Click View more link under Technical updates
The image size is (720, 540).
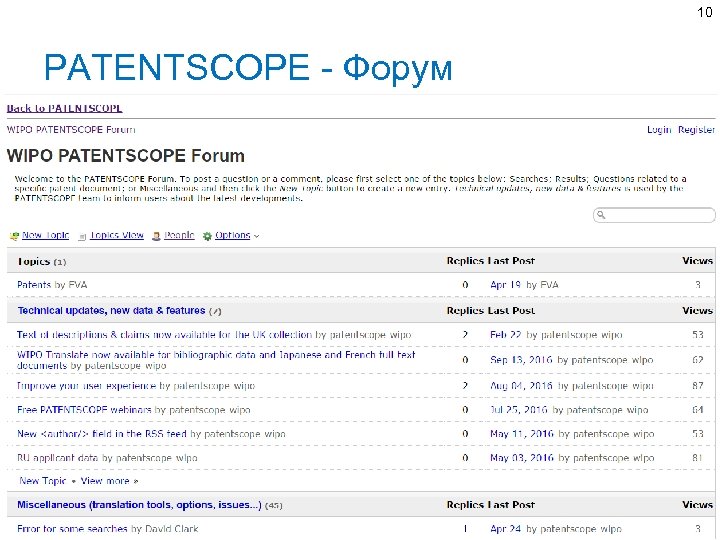click(109, 481)
